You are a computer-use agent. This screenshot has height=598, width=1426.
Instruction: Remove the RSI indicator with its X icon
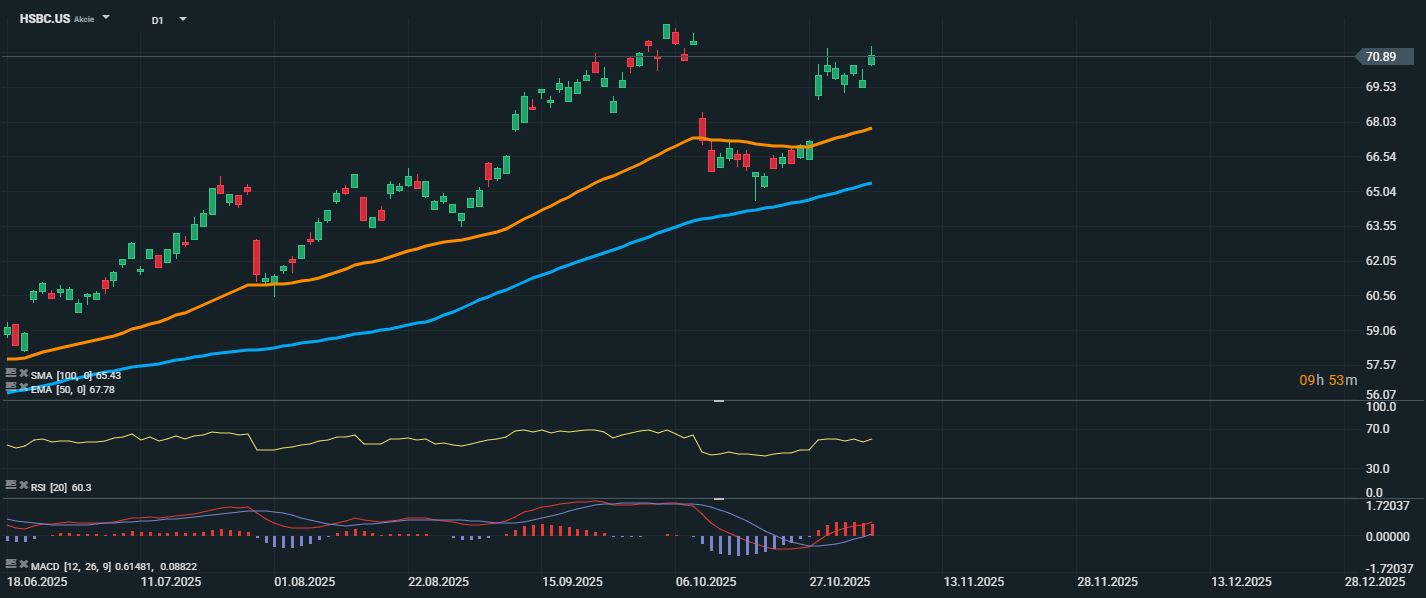point(23,485)
